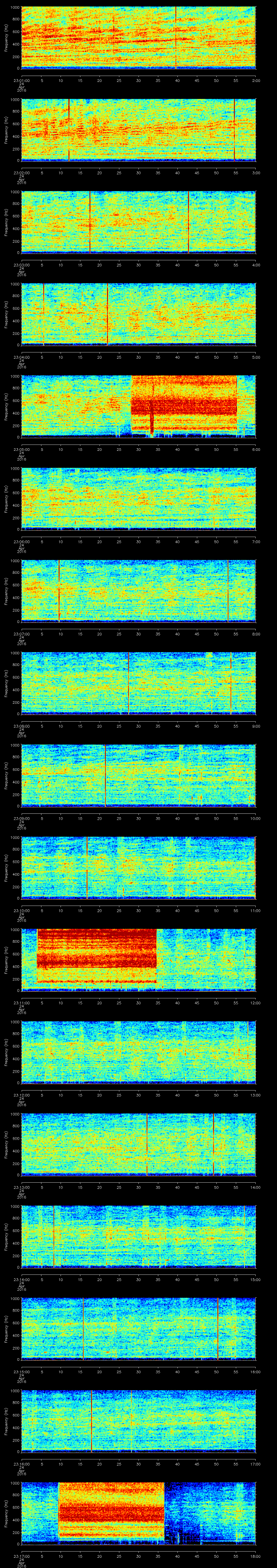This screenshot has width=277, height=1568.
Task: Click the '2:00' end-time label
Action: [256, 80]
